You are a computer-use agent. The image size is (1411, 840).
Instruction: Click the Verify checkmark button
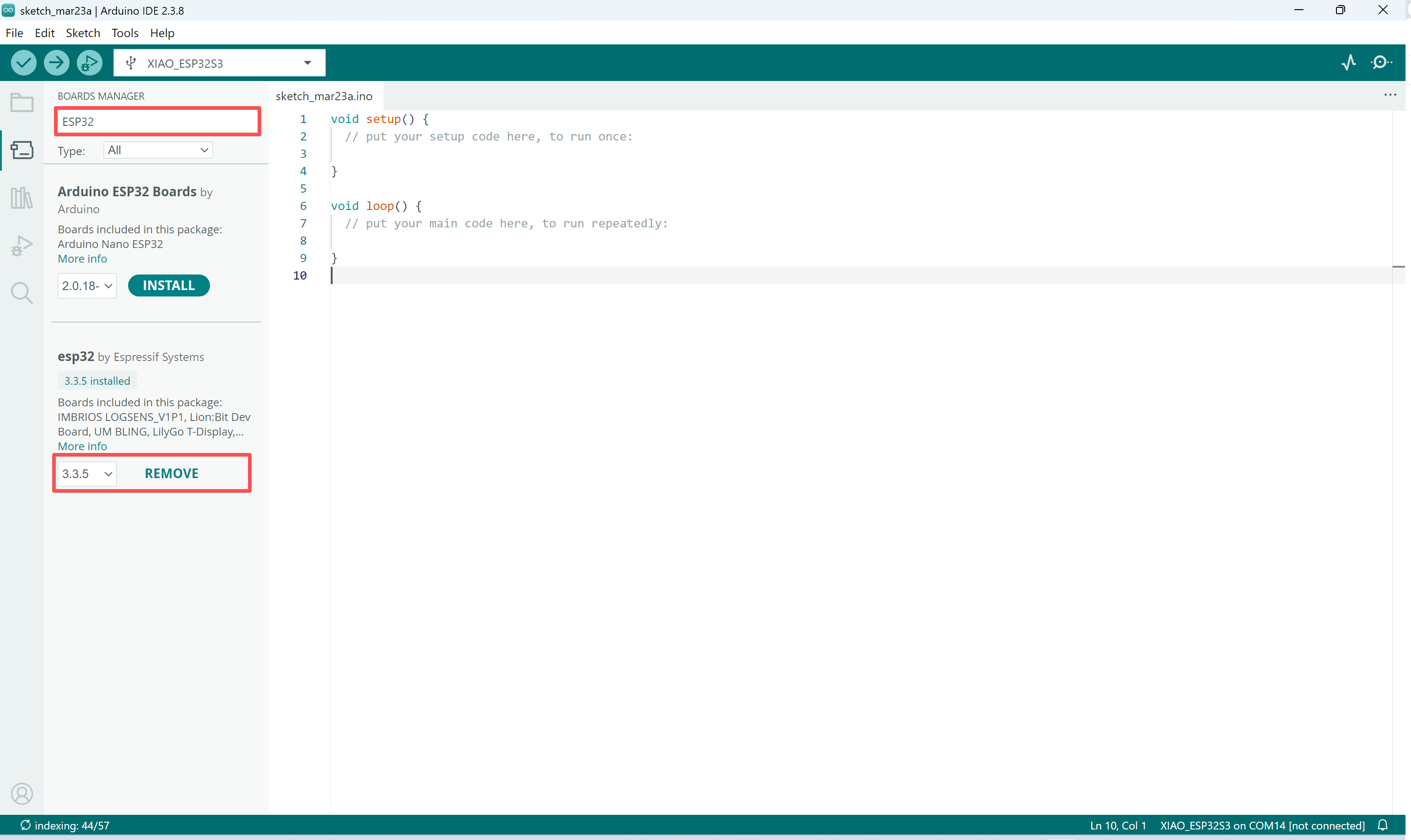point(23,63)
